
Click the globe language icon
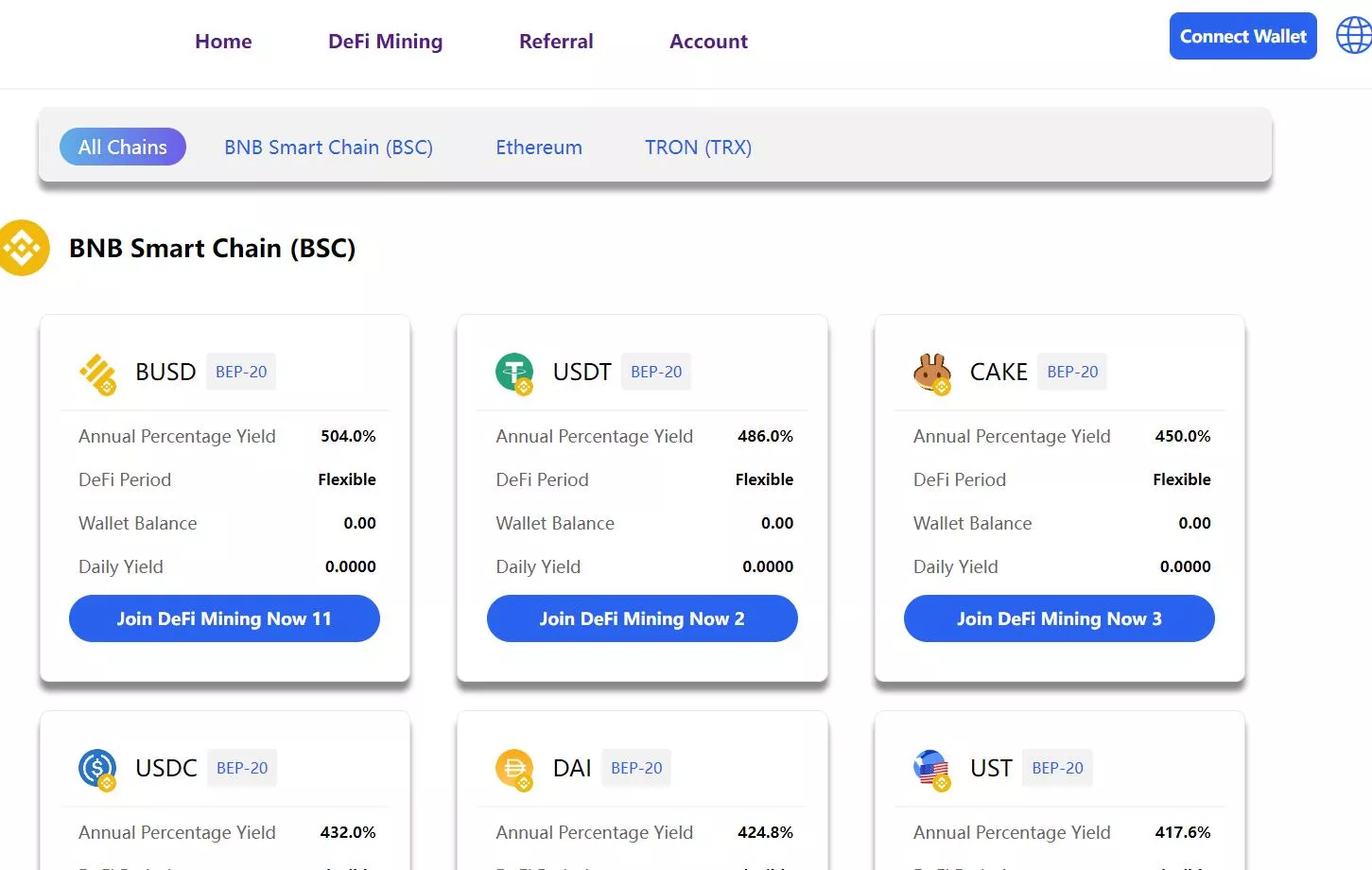(1354, 36)
